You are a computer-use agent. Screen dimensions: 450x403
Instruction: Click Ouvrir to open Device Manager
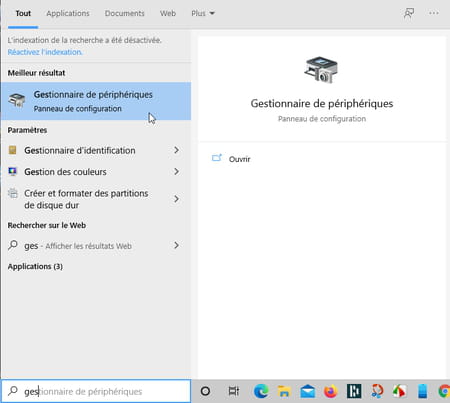[239, 159]
